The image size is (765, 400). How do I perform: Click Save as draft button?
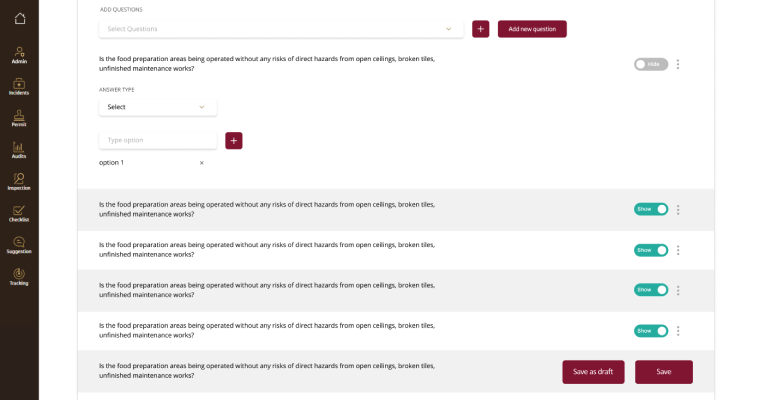[x=593, y=372]
